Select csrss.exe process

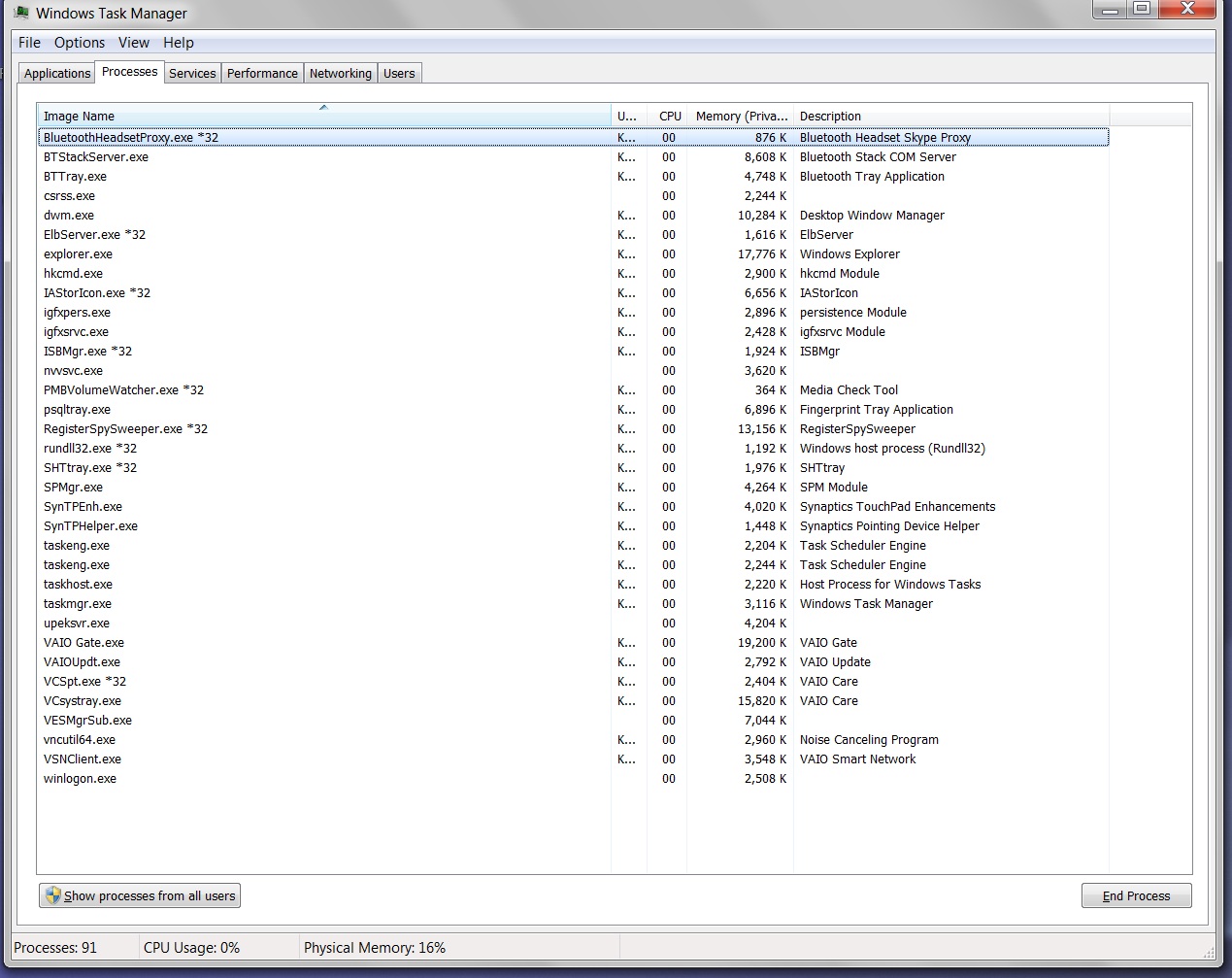click(573, 196)
